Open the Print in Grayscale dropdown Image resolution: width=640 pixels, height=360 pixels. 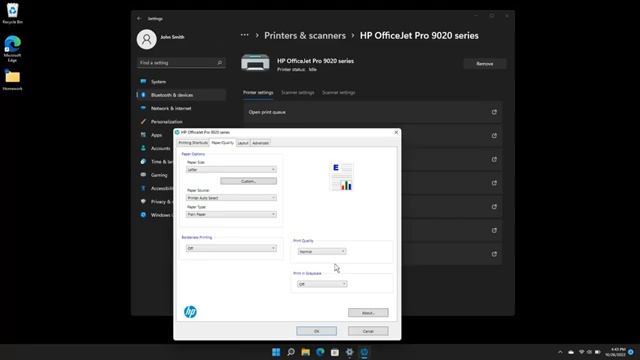tap(322, 284)
